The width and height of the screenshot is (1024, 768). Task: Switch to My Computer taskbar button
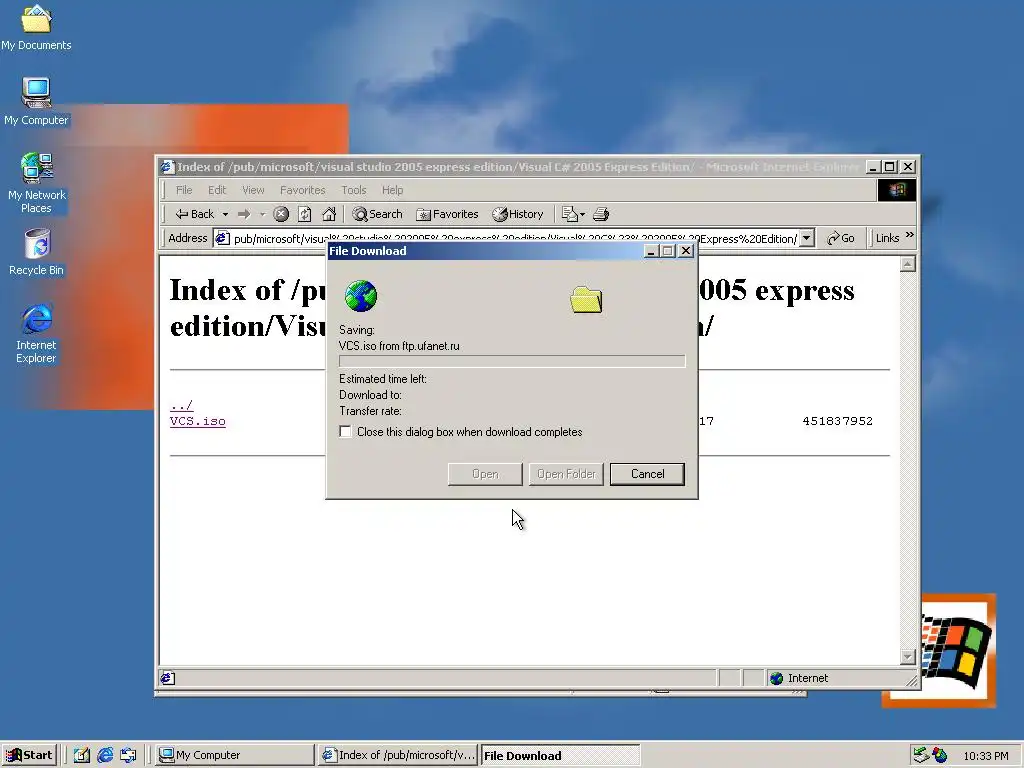tap(235, 755)
